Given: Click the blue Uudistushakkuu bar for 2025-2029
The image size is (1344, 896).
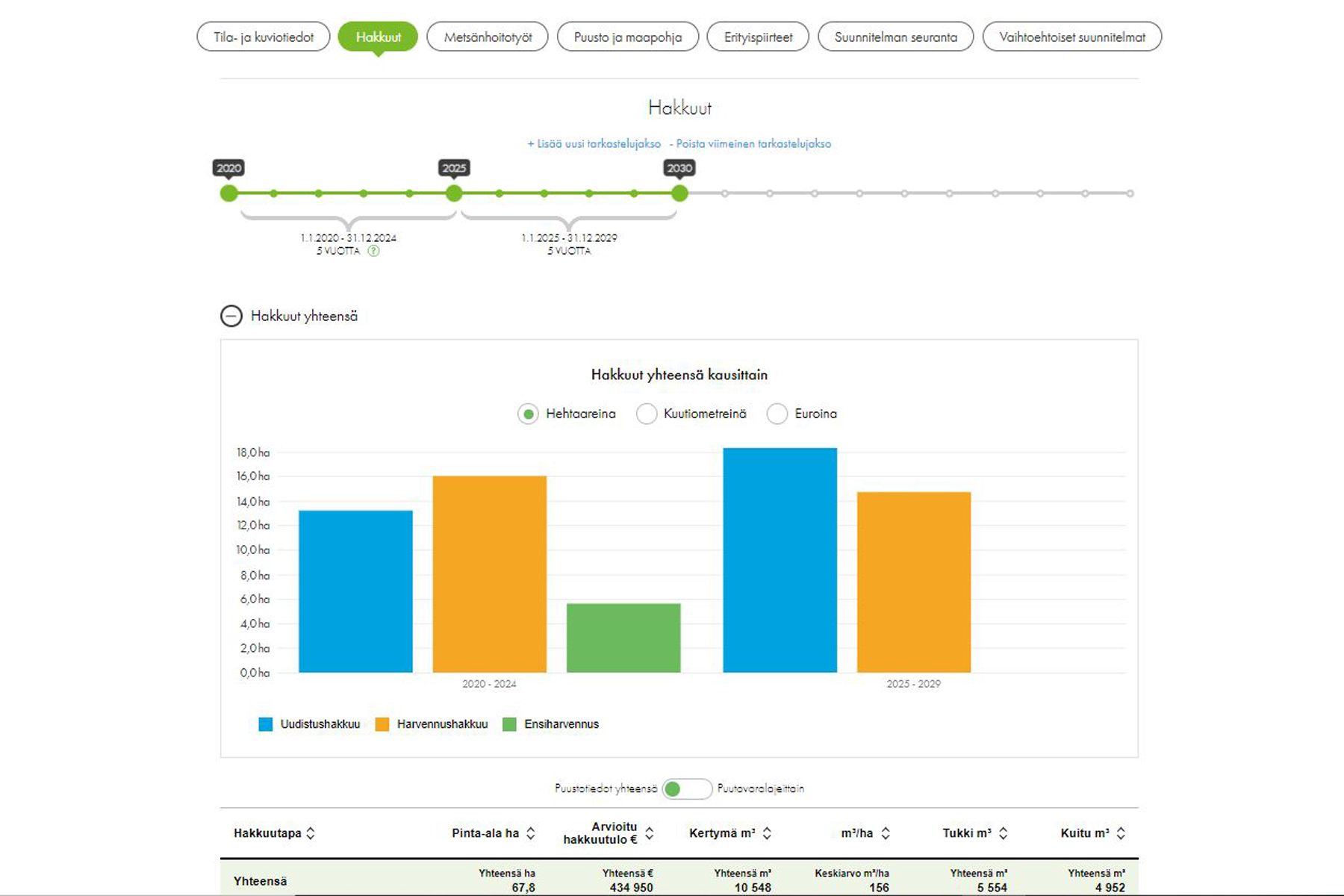Looking at the screenshot, I should coord(780,560).
